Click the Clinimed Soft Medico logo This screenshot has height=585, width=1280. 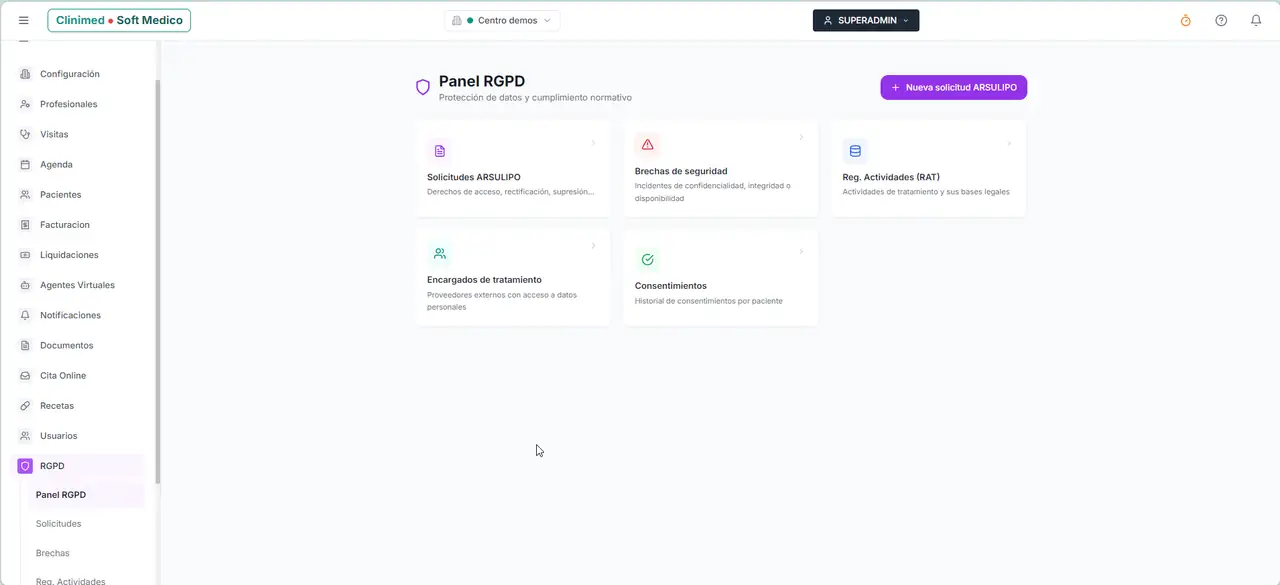coord(119,20)
